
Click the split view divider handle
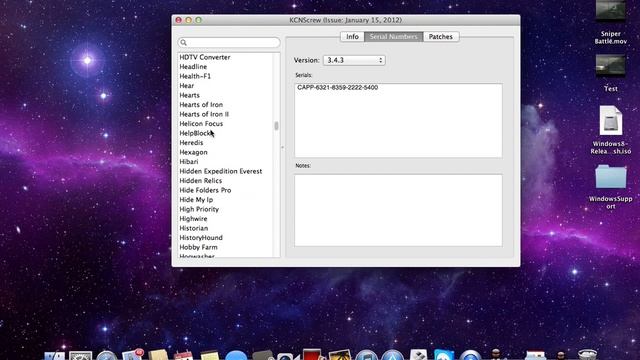tap(282, 147)
